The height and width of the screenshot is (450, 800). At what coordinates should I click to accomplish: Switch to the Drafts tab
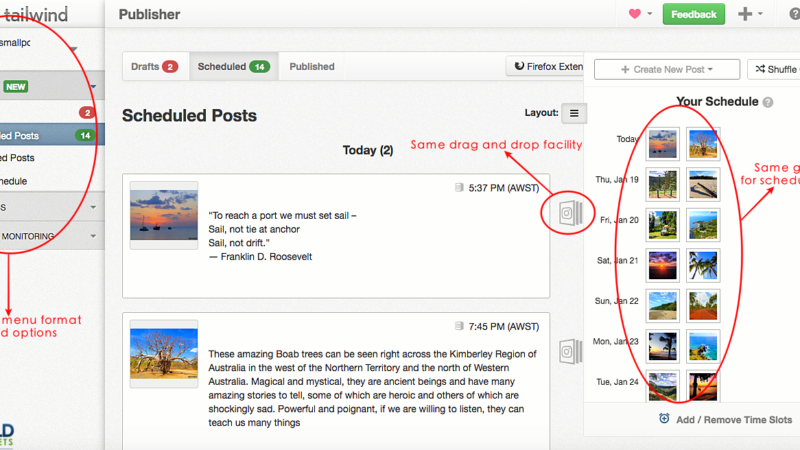tap(154, 67)
